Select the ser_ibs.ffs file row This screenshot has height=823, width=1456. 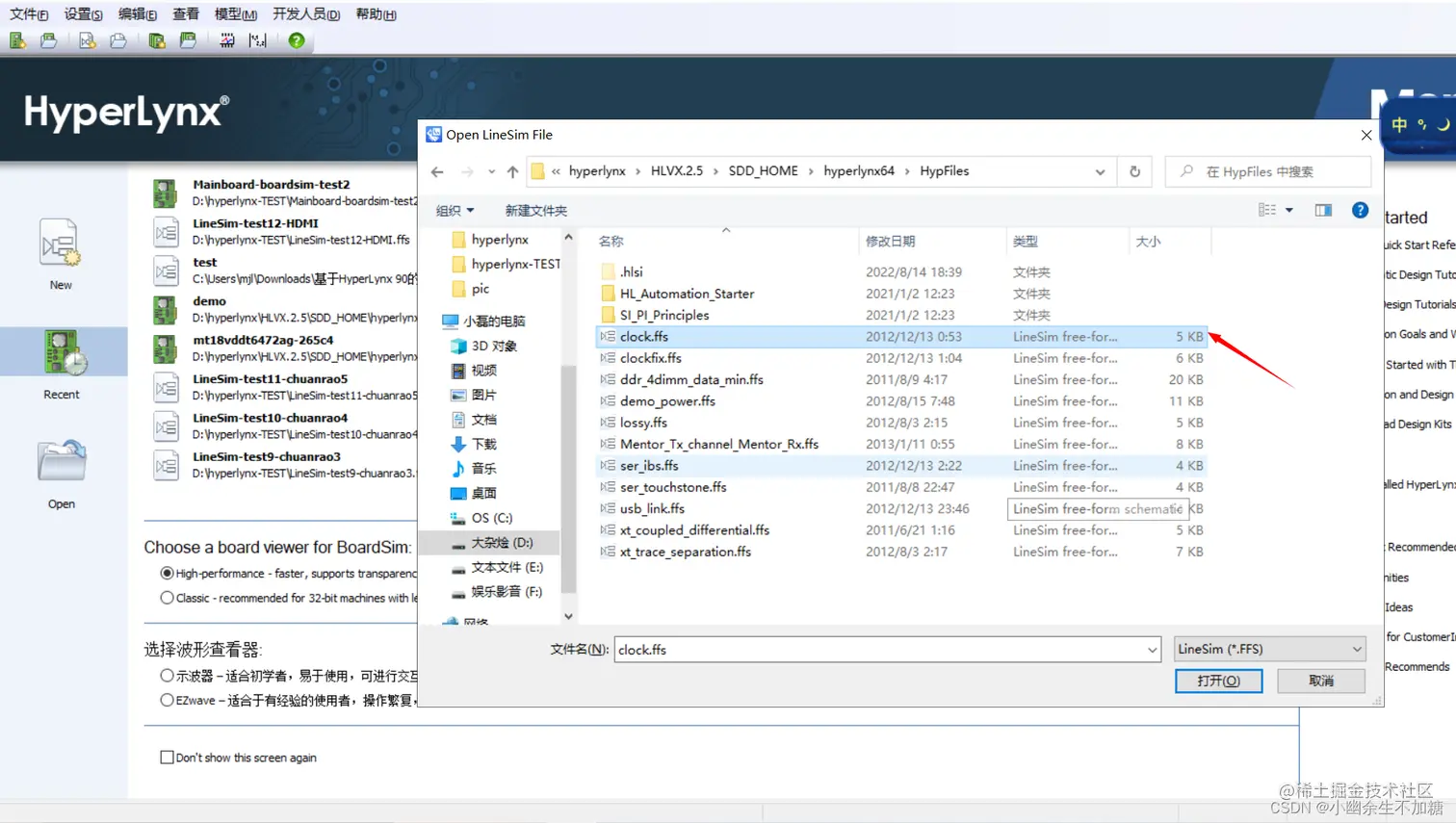pos(900,466)
